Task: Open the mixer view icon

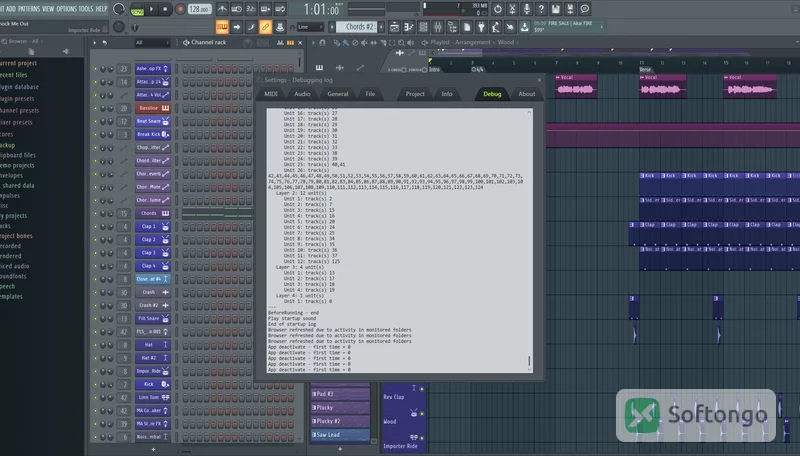Action: [x=438, y=27]
